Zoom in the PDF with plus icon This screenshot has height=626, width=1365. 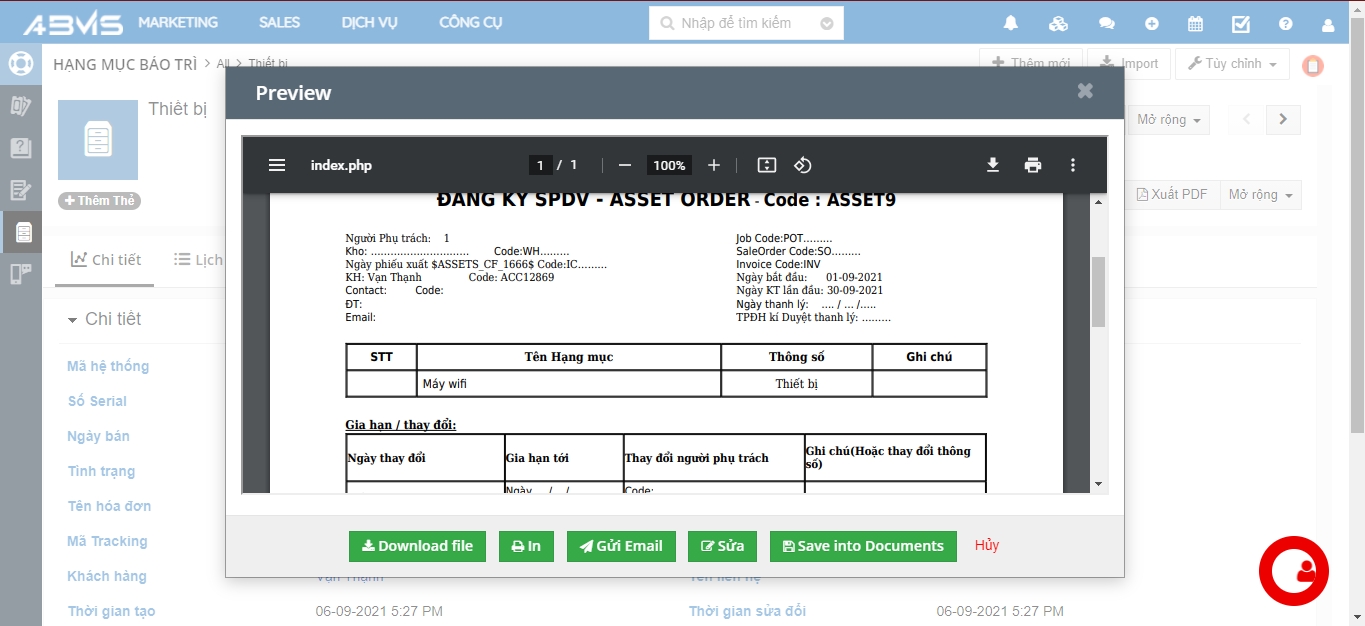[714, 165]
